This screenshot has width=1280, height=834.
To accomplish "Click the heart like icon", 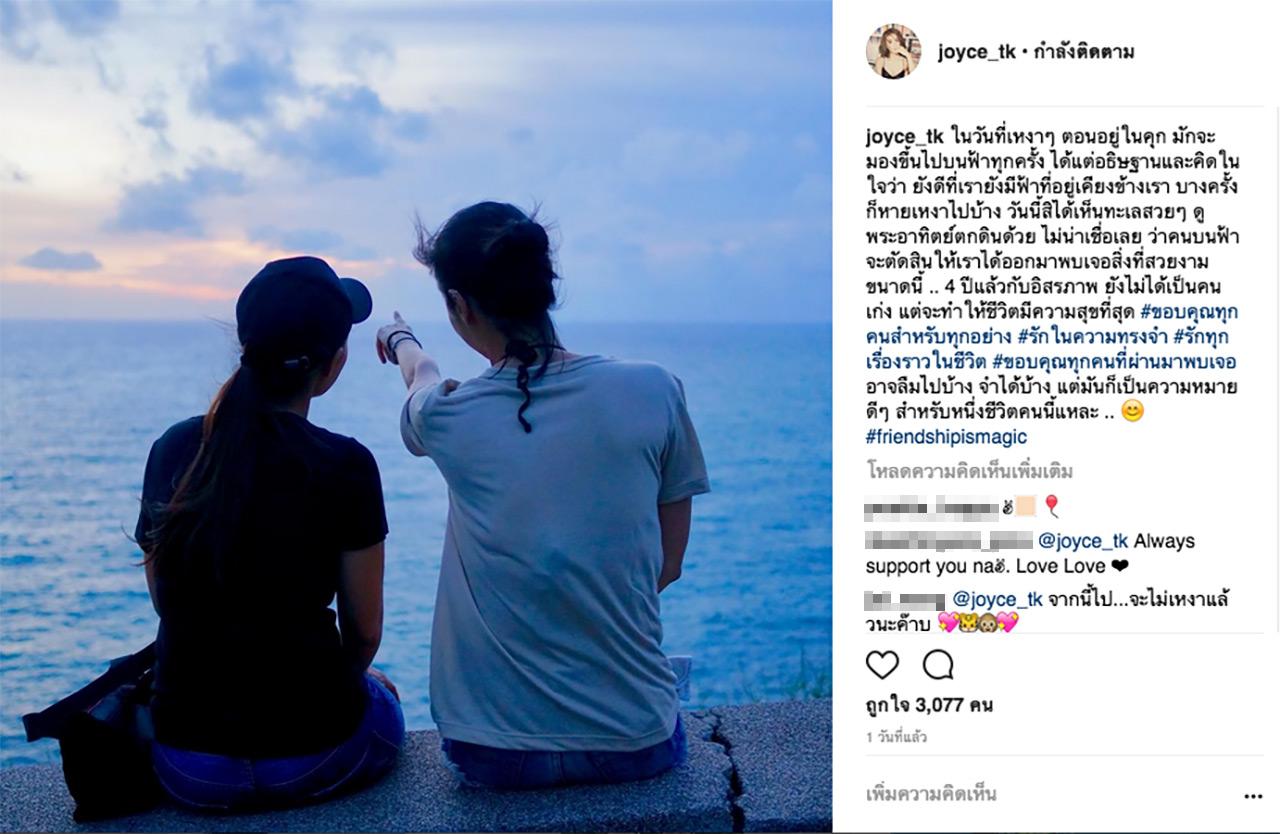I will tap(882, 665).
